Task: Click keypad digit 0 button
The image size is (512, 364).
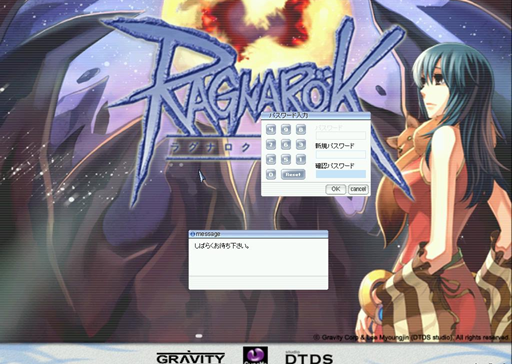Action: (271, 174)
